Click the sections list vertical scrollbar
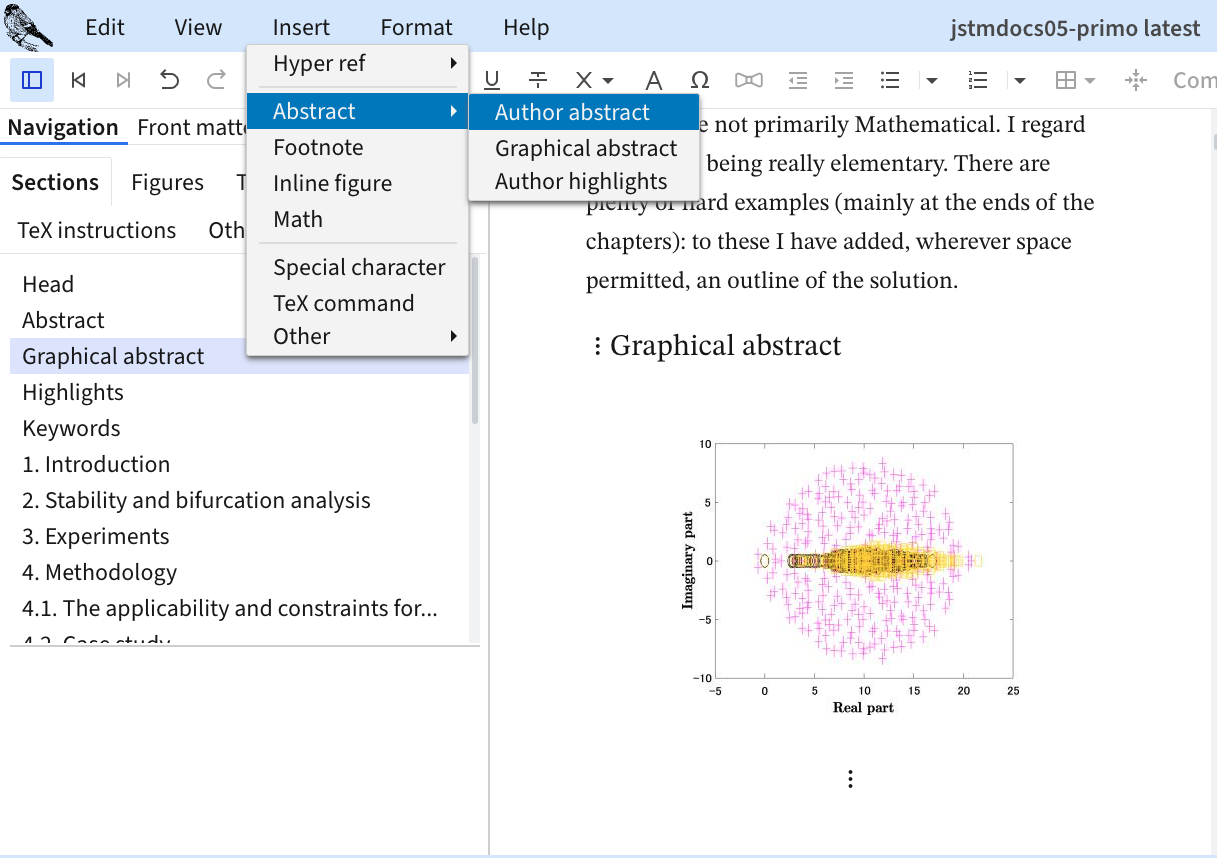The height and width of the screenshot is (858, 1217). coord(475,340)
